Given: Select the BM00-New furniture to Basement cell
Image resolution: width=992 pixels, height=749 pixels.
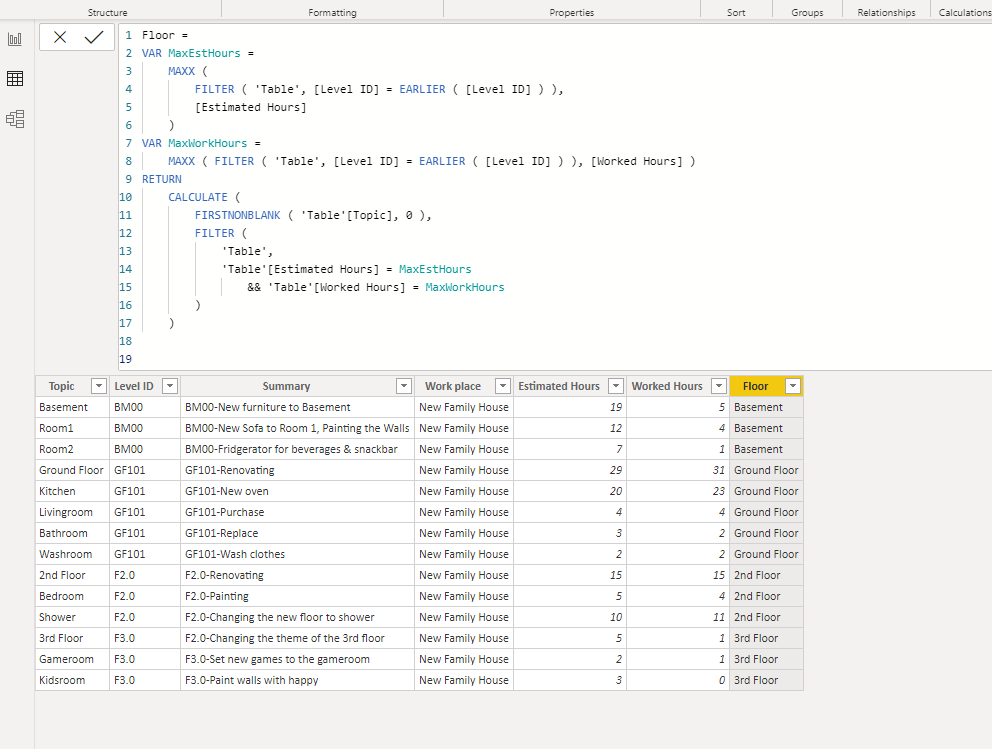Looking at the screenshot, I should pos(297,407).
